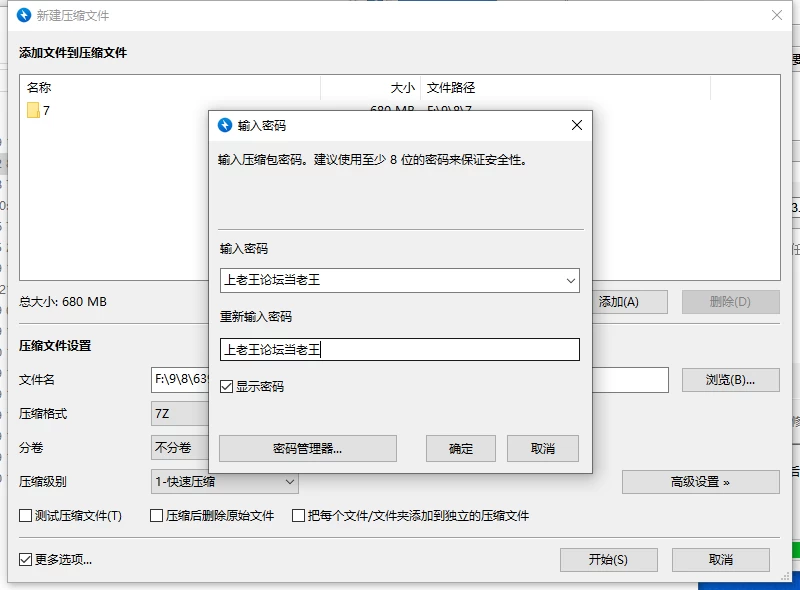Close the 新建压缩文件 window
This screenshot has height=590, width=800.
point(777,15)
